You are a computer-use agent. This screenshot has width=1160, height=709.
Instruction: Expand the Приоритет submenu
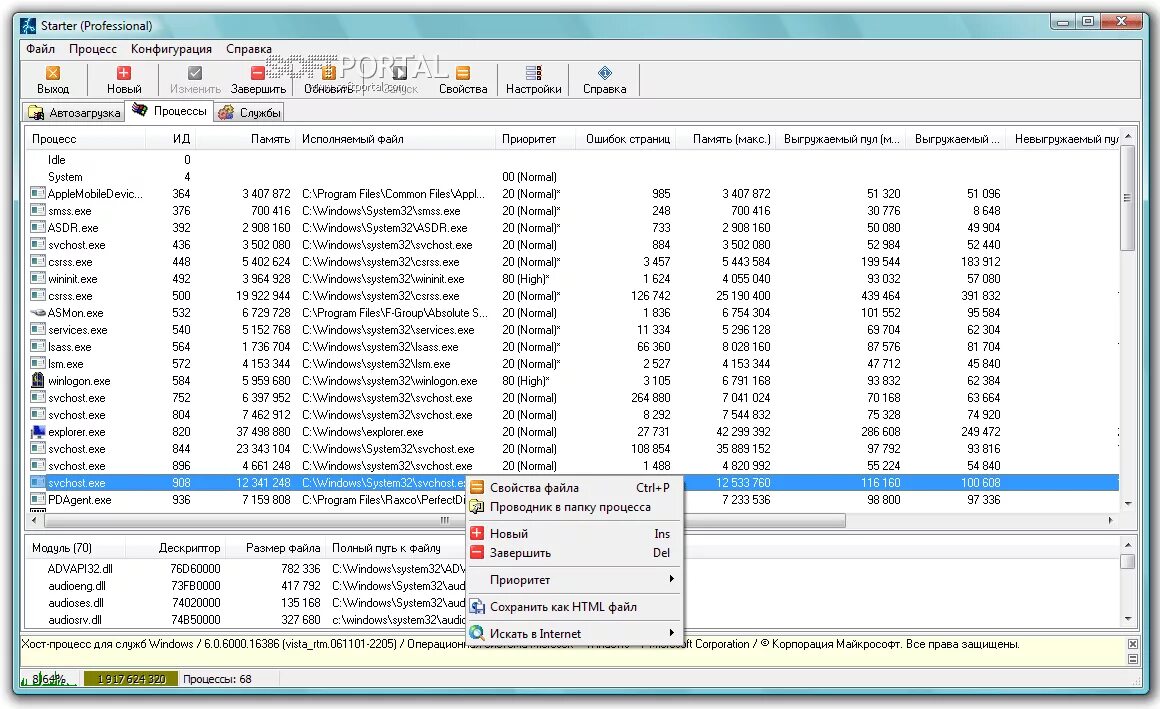tap(574, 579)
